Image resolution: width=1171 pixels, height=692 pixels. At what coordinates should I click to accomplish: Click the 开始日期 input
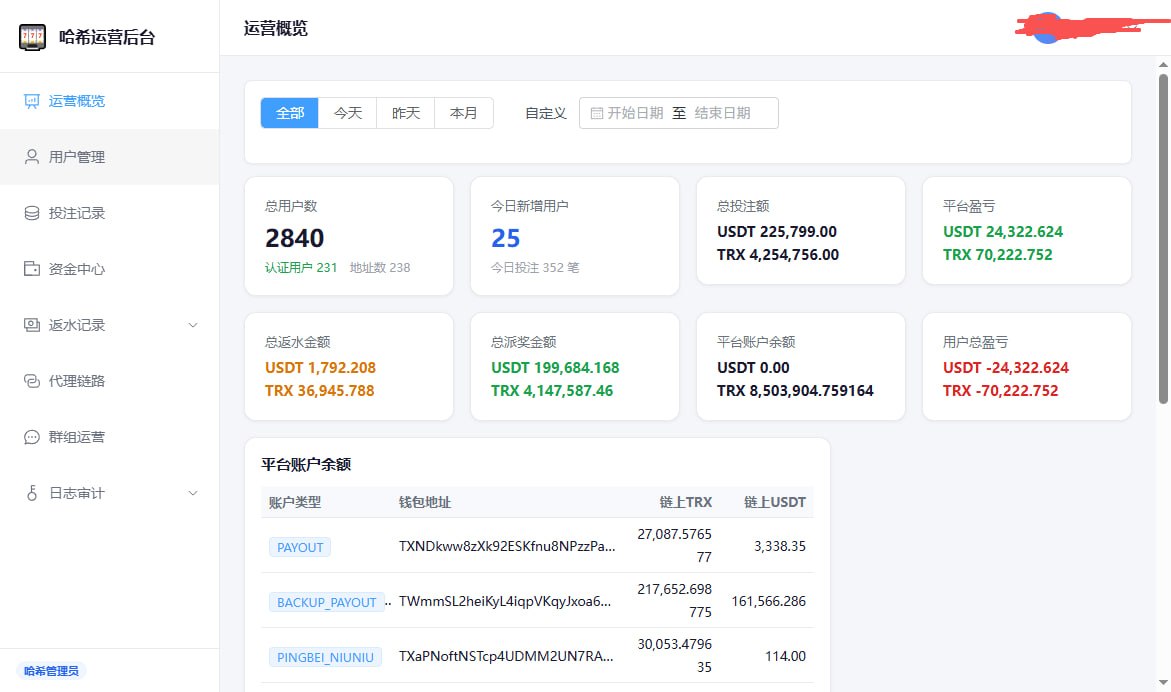(635, 113)
